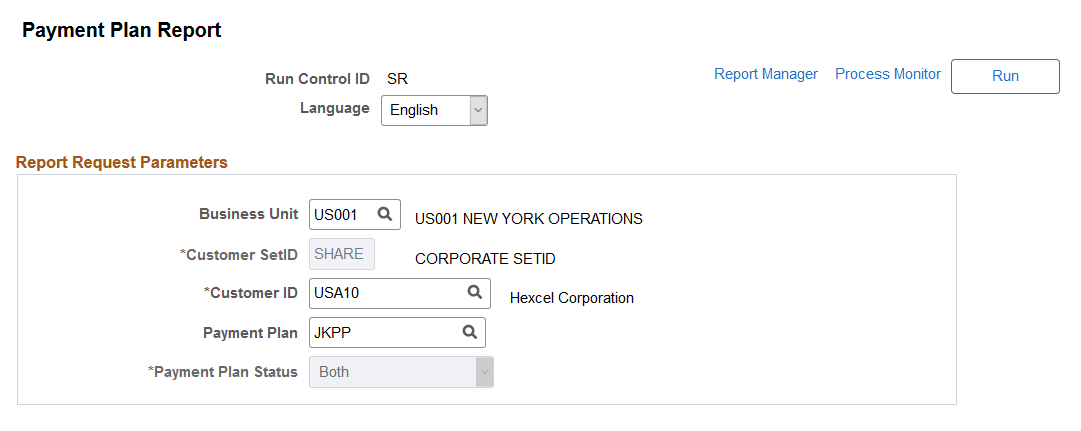Click the Payment Plan Report page title
Image resolution: width=1081 pixels, height=431 pixels.
pos(121,31)
